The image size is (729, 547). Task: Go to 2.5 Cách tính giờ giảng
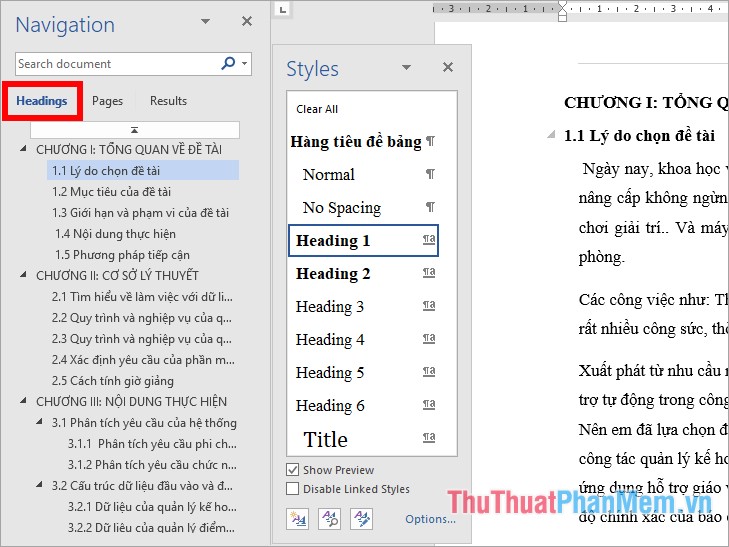113,381
